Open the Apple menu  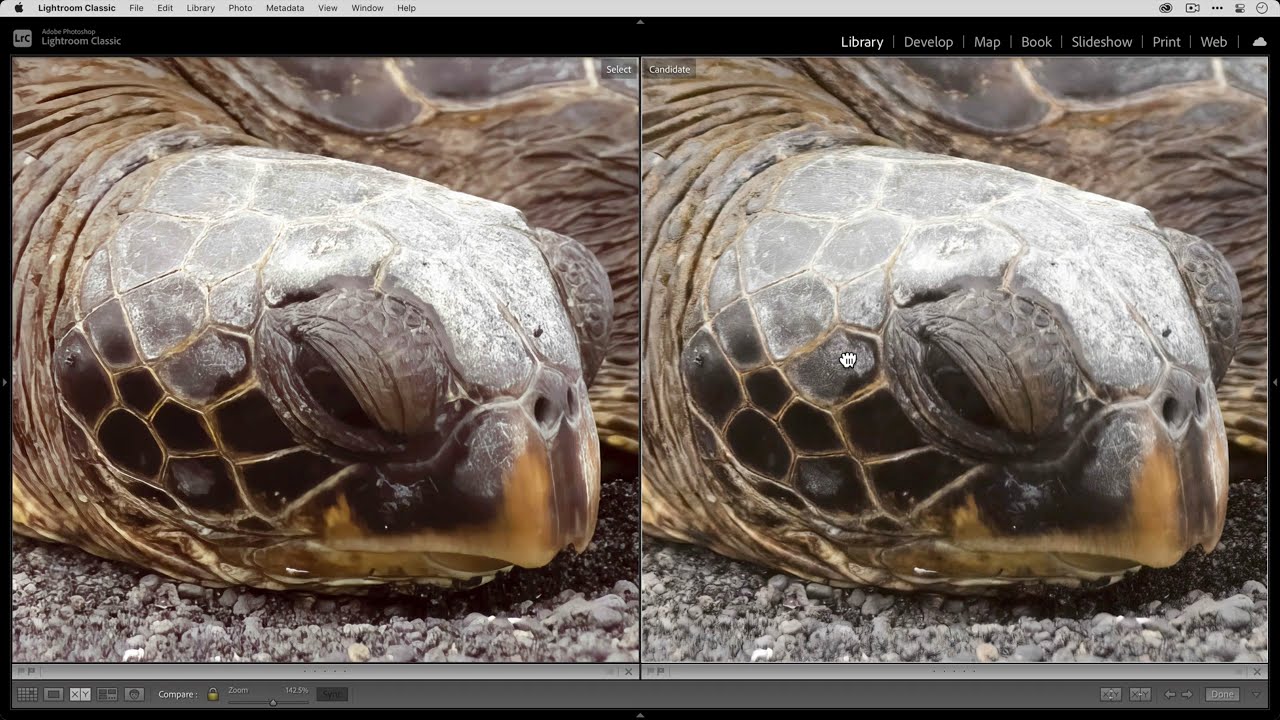tap(18, 8)
